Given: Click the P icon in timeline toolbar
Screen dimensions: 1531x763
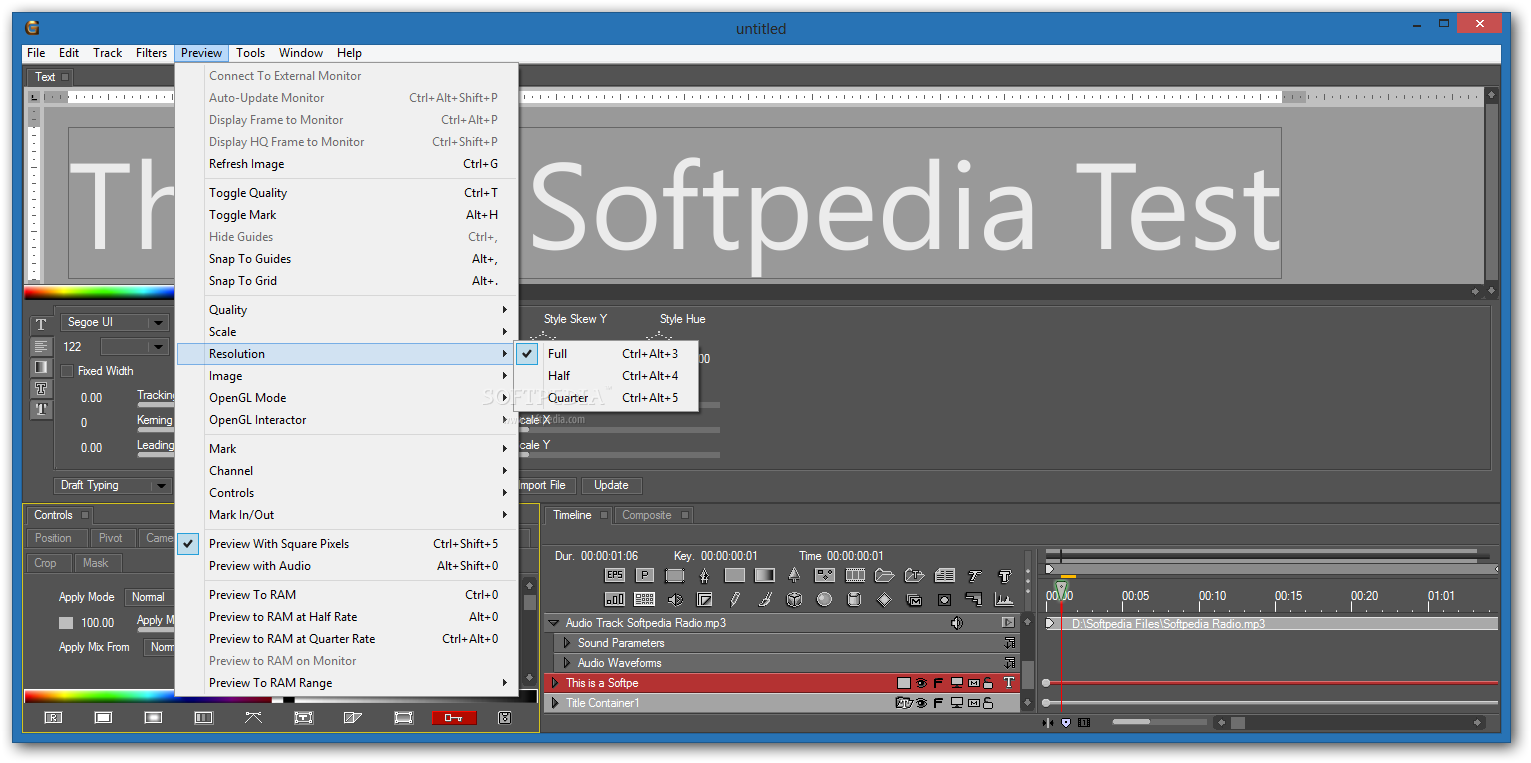Looking at the screenshot, I should click(x=645, y=575).
